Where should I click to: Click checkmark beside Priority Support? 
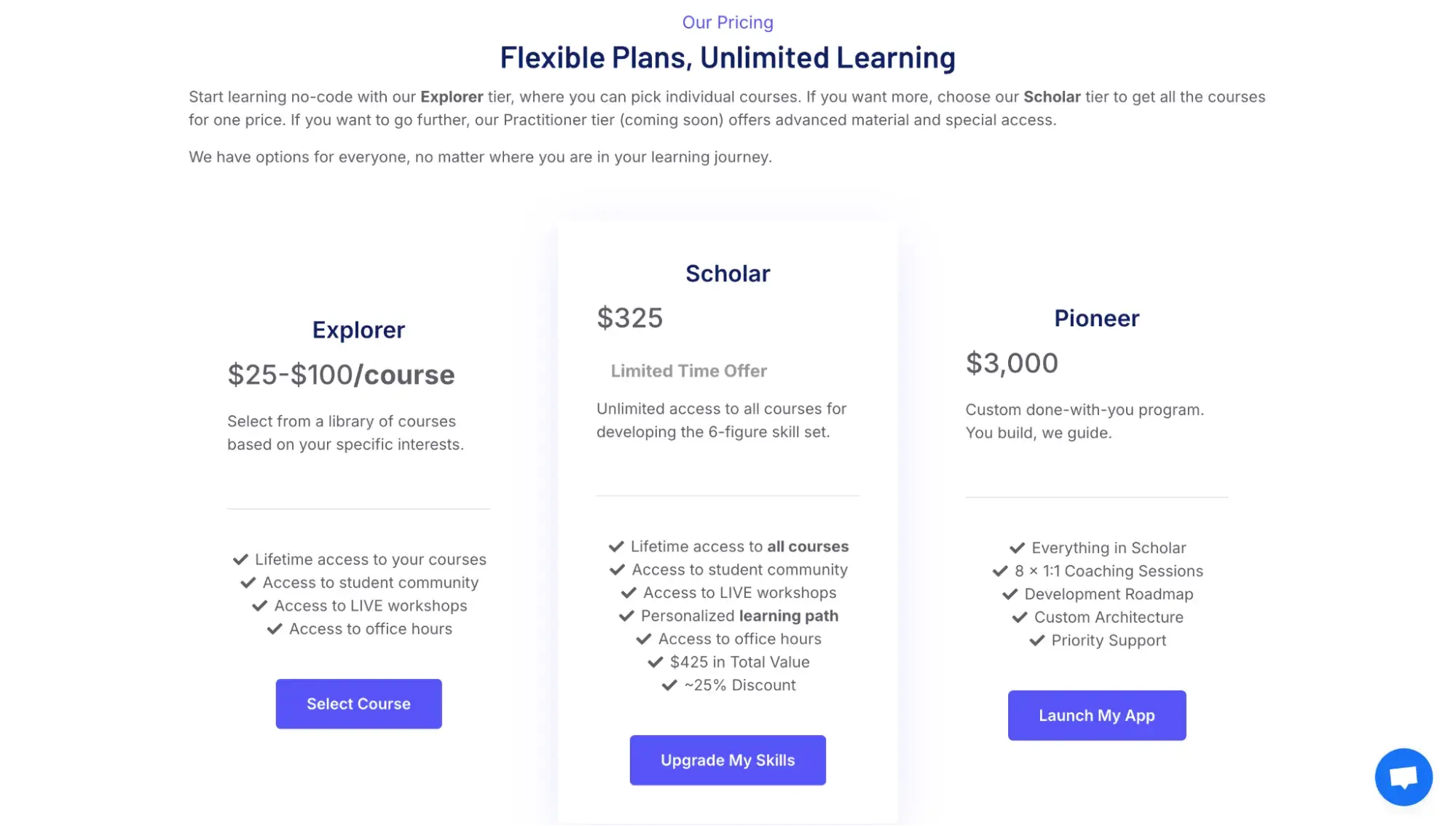click(x=1036, y=641)
